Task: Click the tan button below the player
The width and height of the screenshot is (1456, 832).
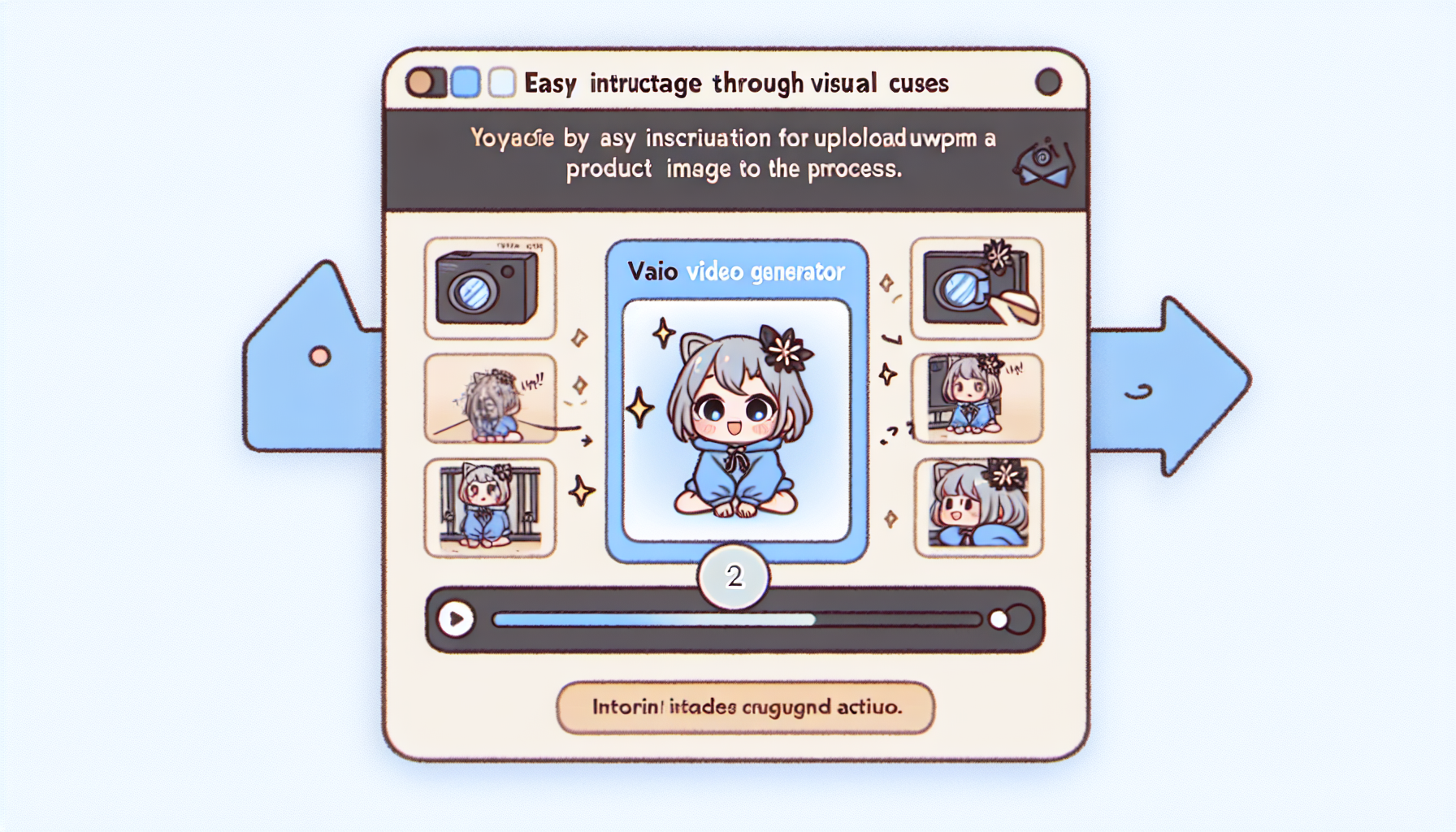Action: point(746,707)
